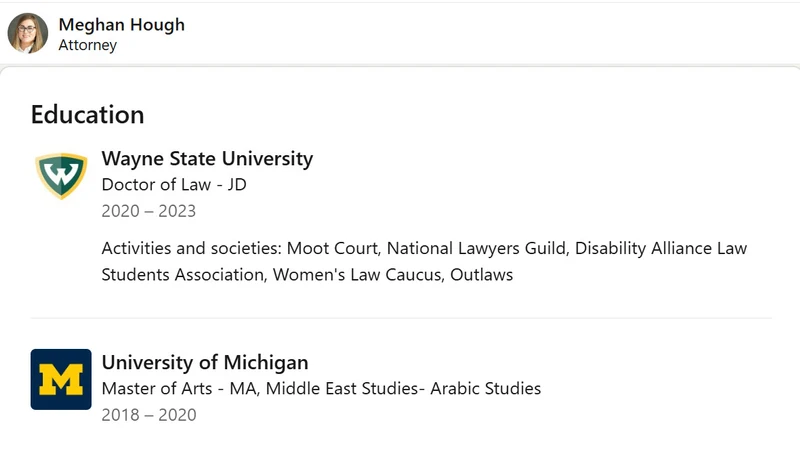Click the Moot Court activity text
Screen dimensions: 800x458
[333, 248]
